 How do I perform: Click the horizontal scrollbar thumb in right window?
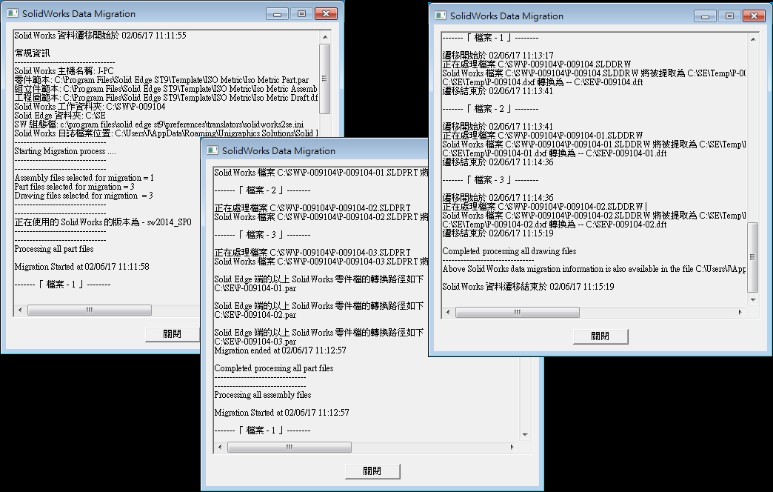[517, 313]
